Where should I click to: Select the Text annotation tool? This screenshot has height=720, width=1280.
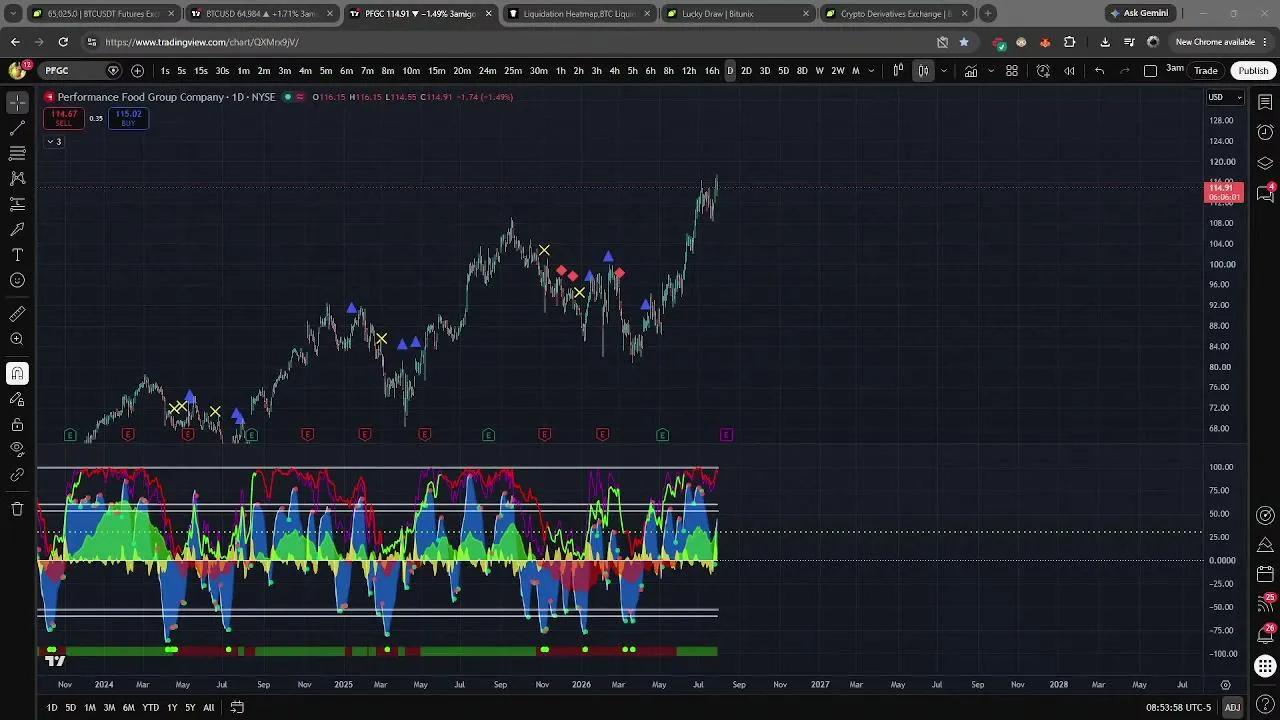17,255
